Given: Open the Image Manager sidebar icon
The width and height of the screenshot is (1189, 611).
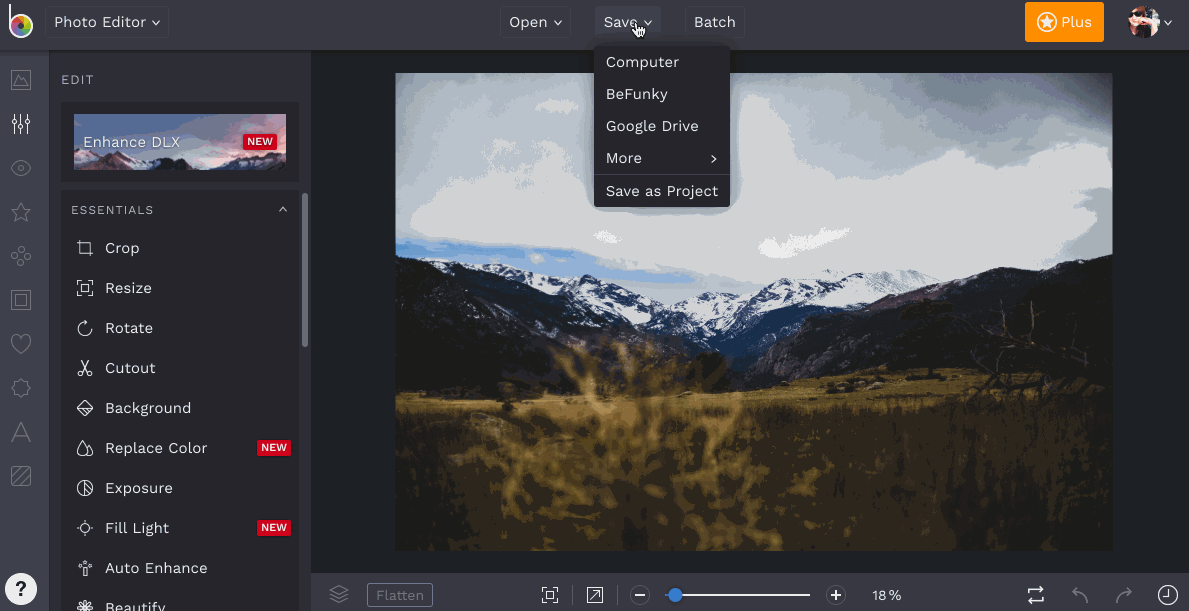Looking at the screenshot, I should 21,80.
